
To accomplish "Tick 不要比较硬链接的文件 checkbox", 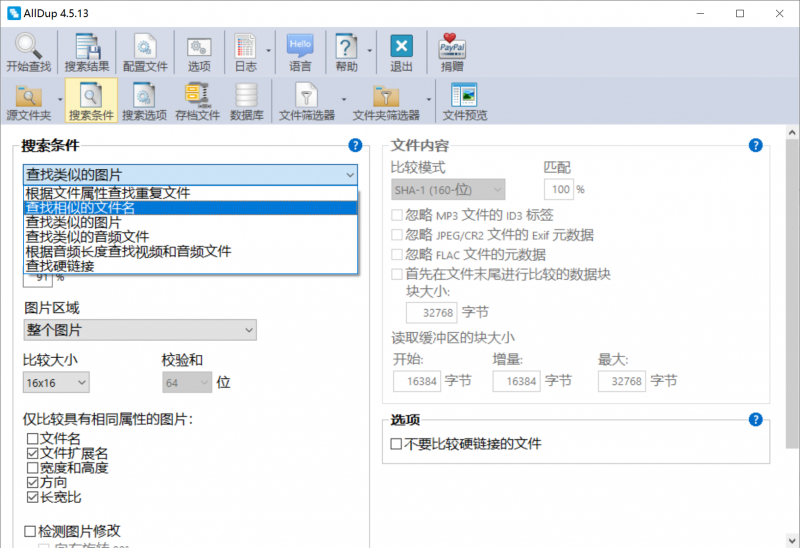I will coord(396,444).
